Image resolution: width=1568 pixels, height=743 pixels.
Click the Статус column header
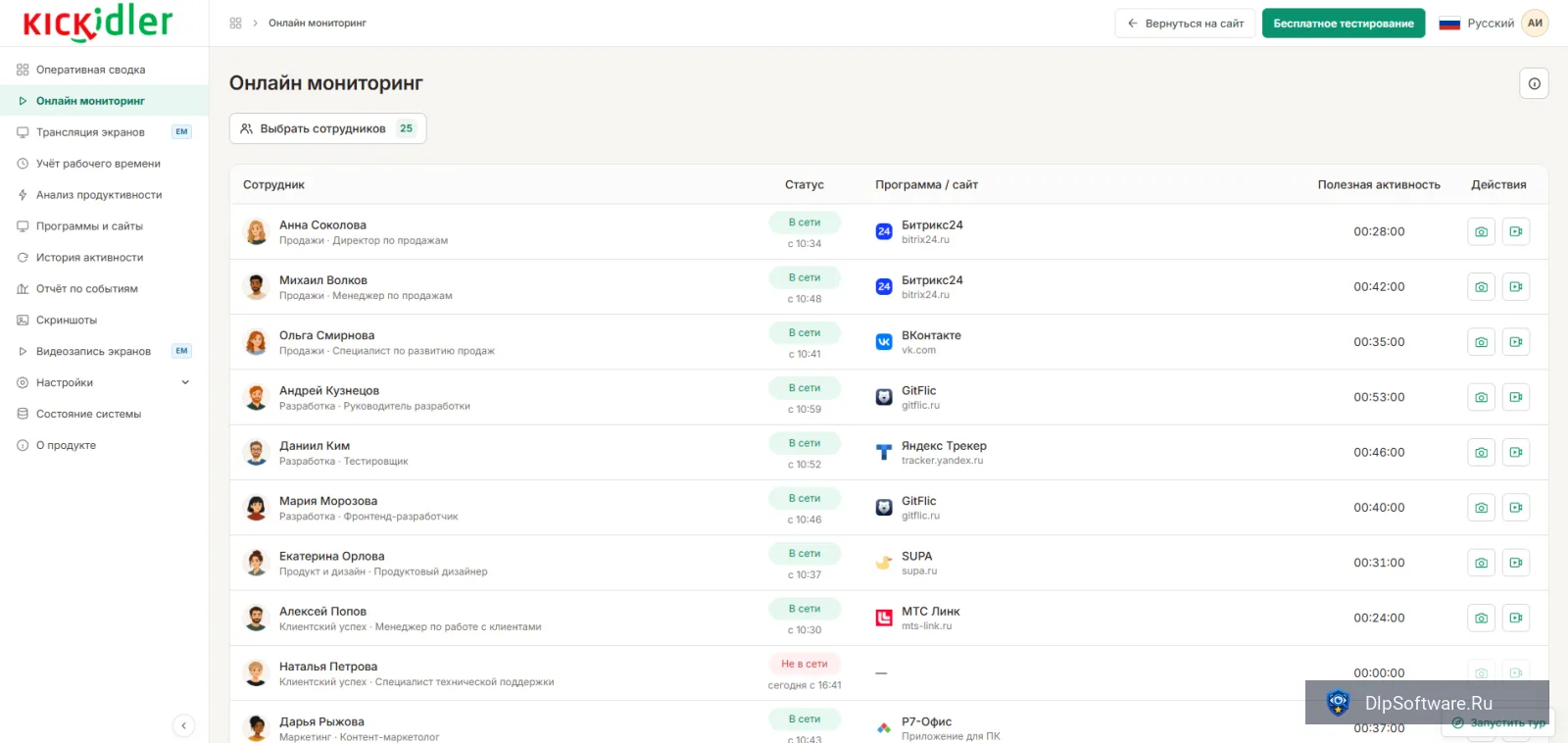tap(804, 184)
